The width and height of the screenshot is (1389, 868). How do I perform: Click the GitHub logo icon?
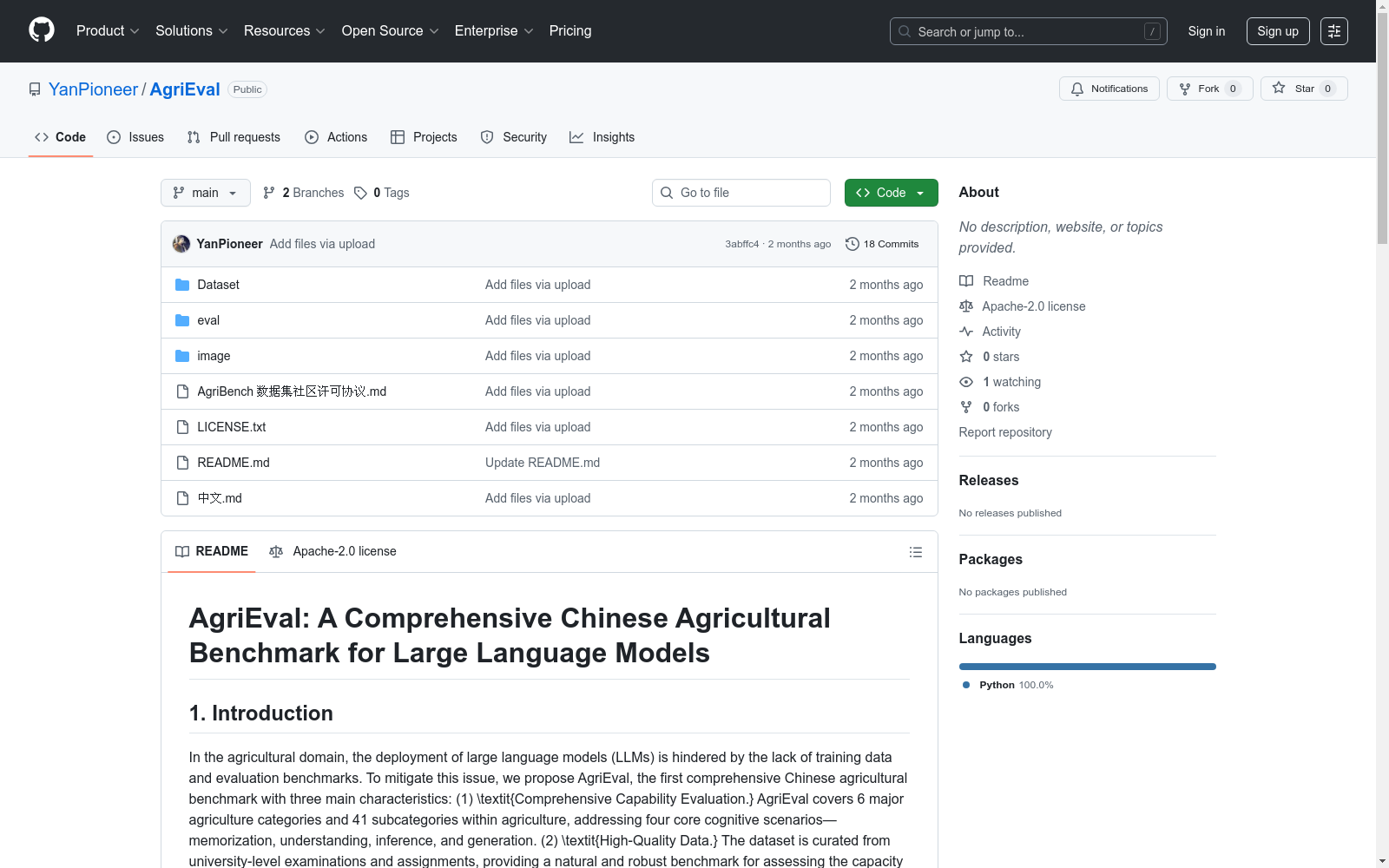[42, 30]
